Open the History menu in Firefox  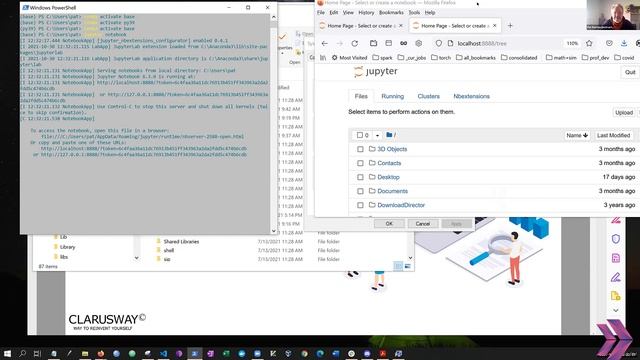coord(366,13)
